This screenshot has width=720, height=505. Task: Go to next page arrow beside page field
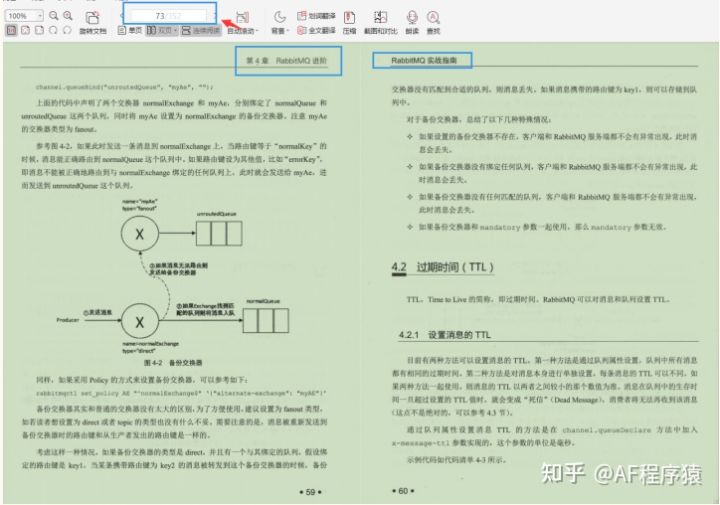pyautogui.click(x=214, y=16)
